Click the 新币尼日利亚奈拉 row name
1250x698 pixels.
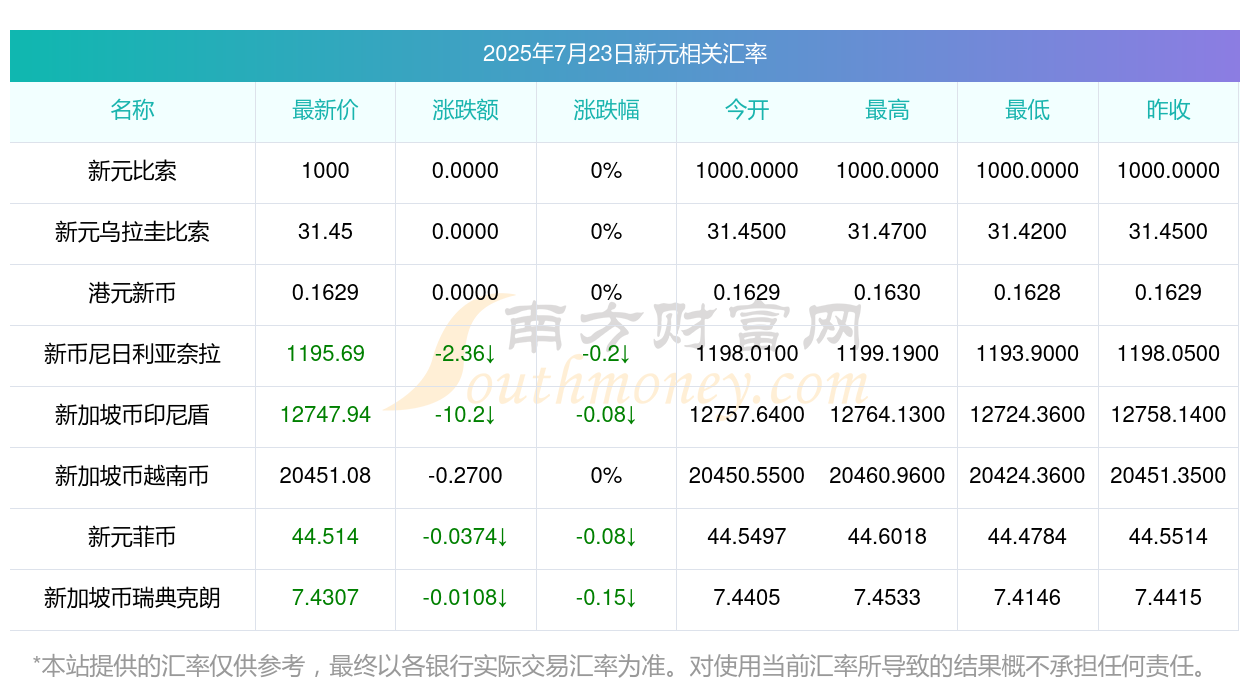point(132,354)
